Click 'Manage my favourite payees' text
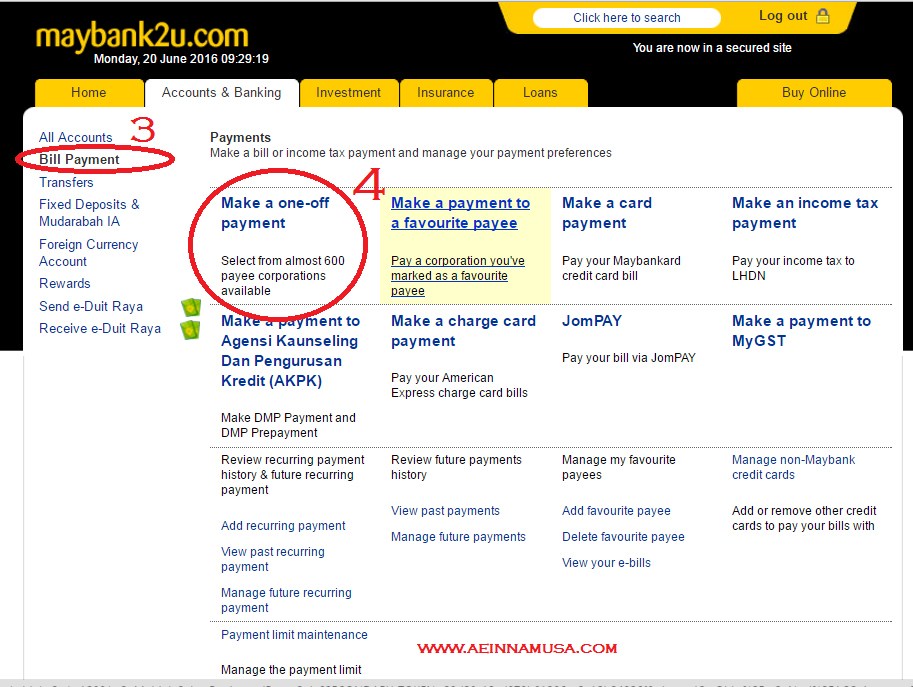 (618, 468)
